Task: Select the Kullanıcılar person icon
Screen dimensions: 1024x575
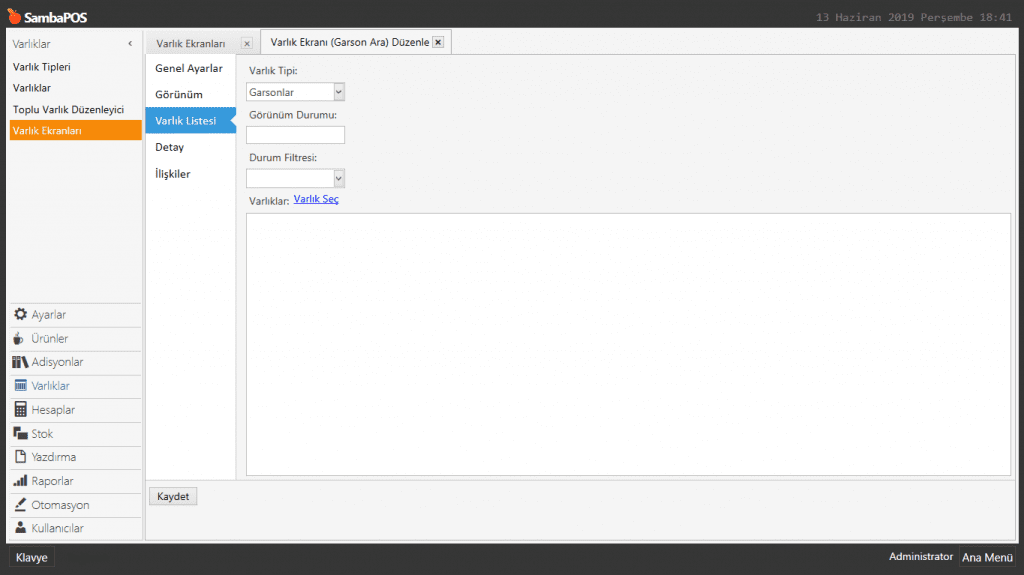Action: click(x=20, y=528)
